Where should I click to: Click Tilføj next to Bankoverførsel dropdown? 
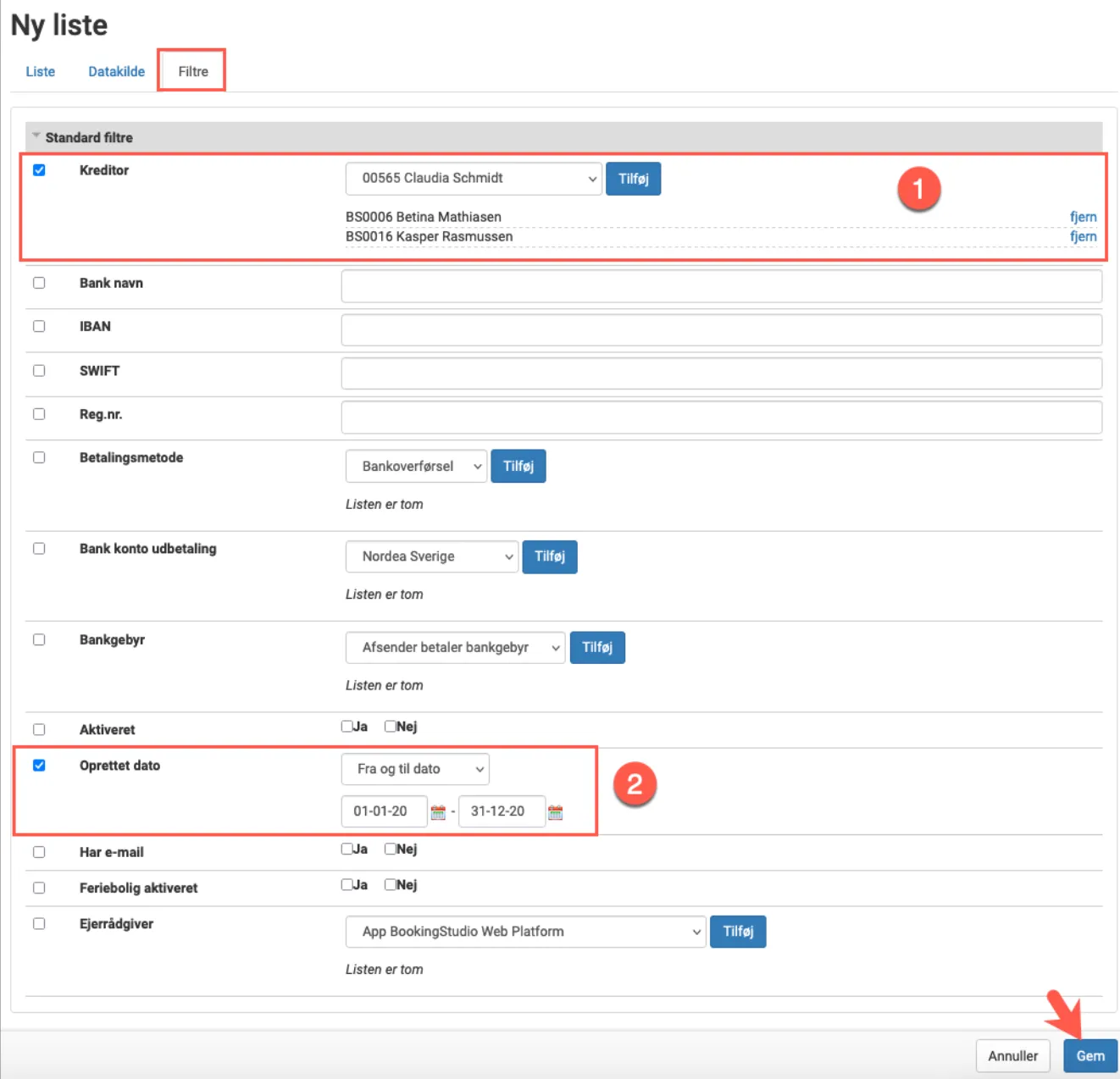point(518,466)
